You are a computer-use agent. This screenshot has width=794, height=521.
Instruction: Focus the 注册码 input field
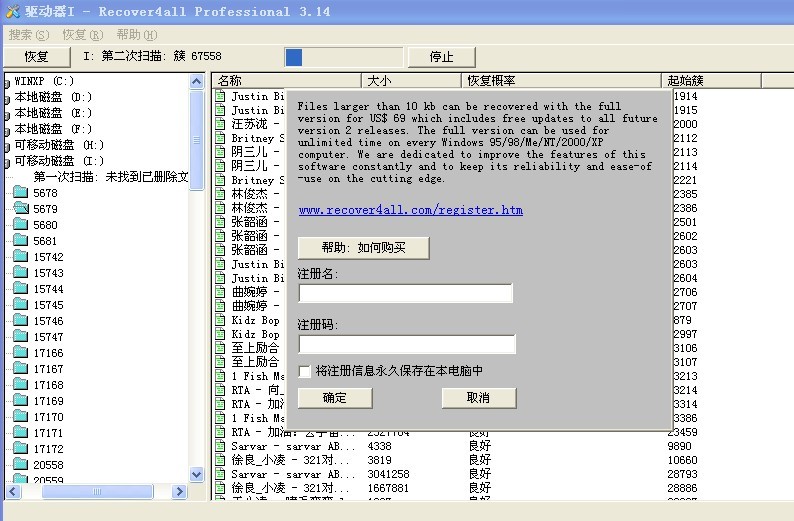(x=407, y=344)
